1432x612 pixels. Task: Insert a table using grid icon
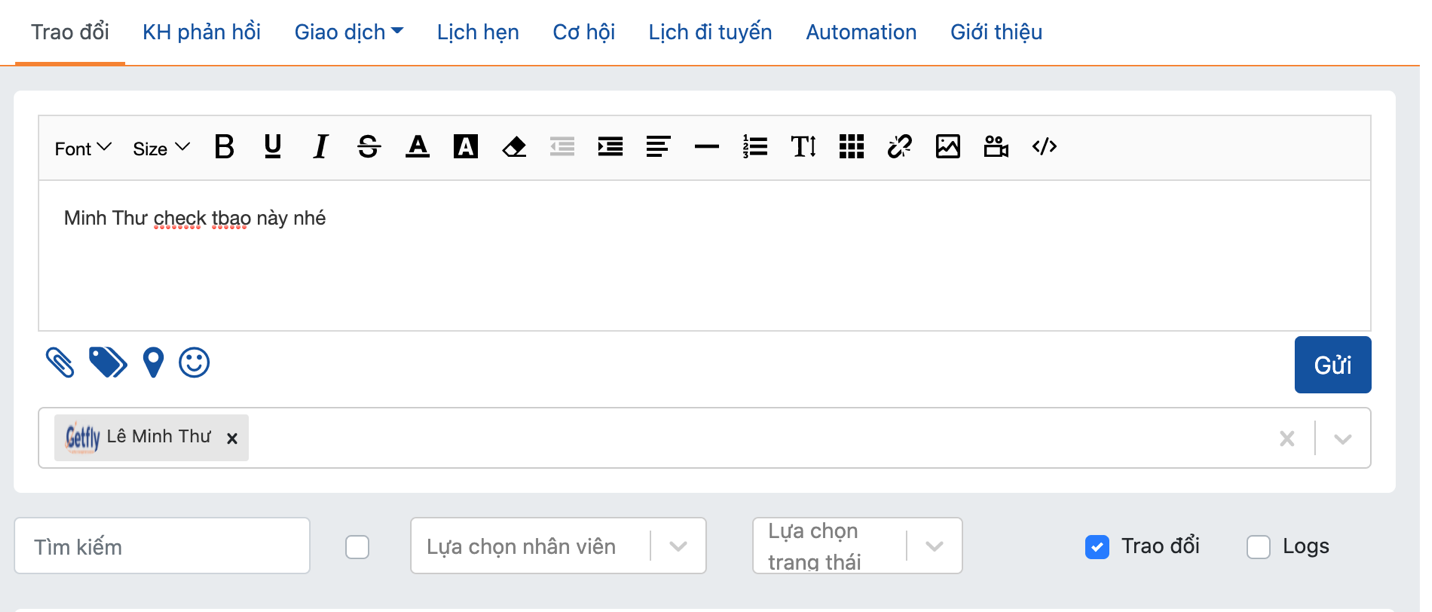coord(851,147)
